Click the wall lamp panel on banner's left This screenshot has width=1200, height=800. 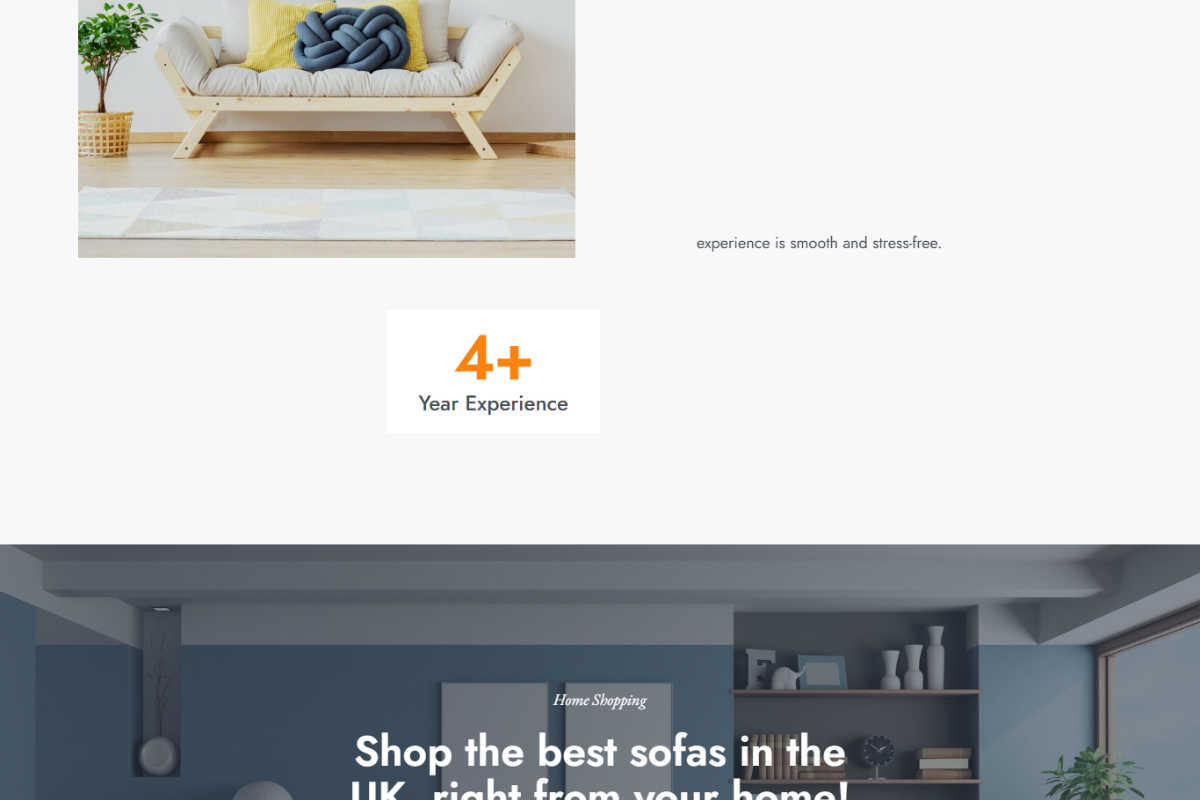coord(160,692)
